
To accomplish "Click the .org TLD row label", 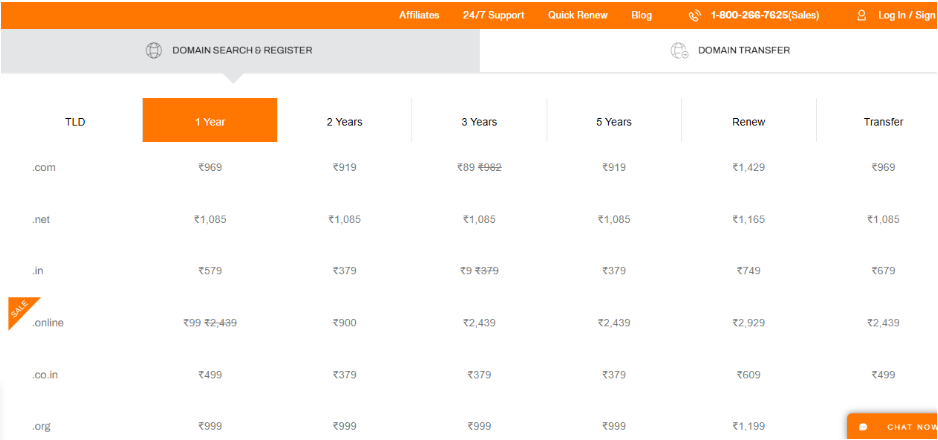I will [41, 427].
